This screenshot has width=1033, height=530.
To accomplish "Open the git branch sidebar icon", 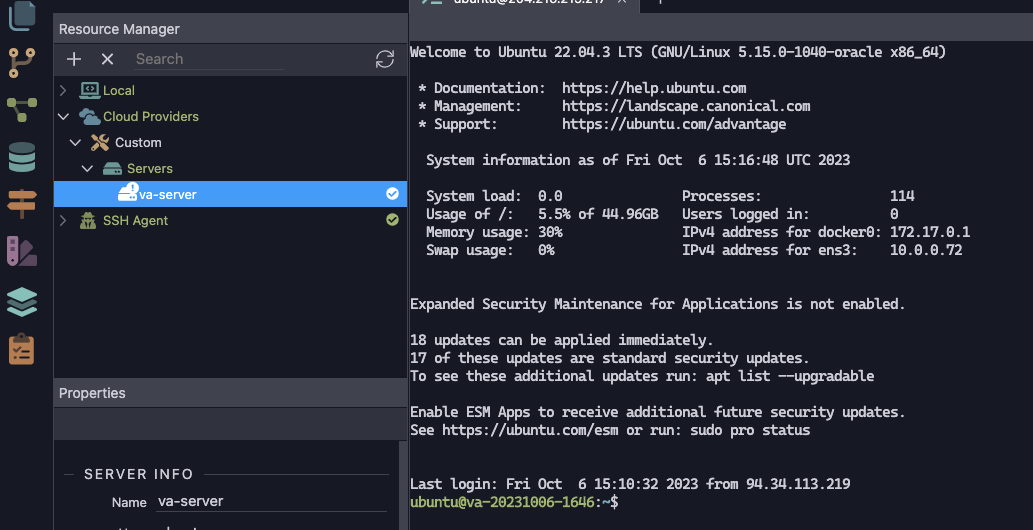I will tap(22, 63).
